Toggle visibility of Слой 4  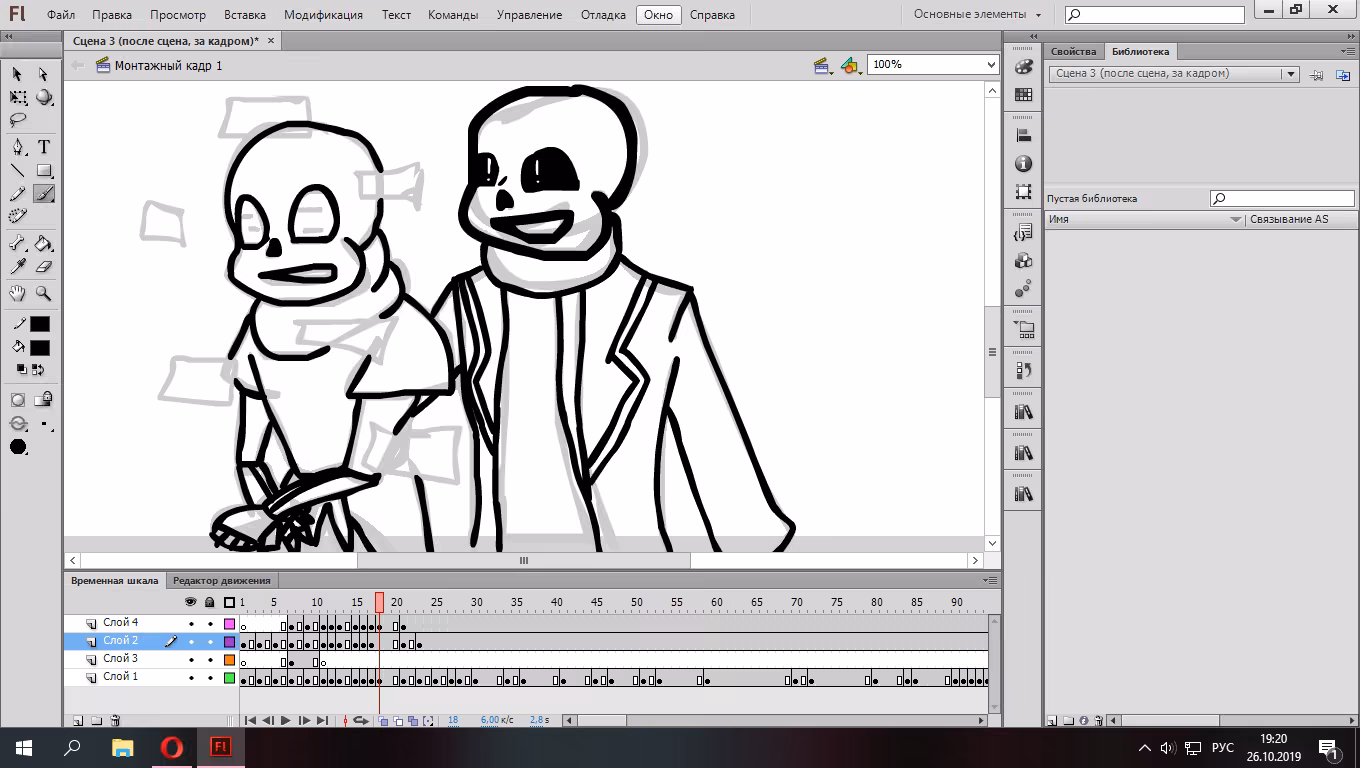tap(191, 623)
